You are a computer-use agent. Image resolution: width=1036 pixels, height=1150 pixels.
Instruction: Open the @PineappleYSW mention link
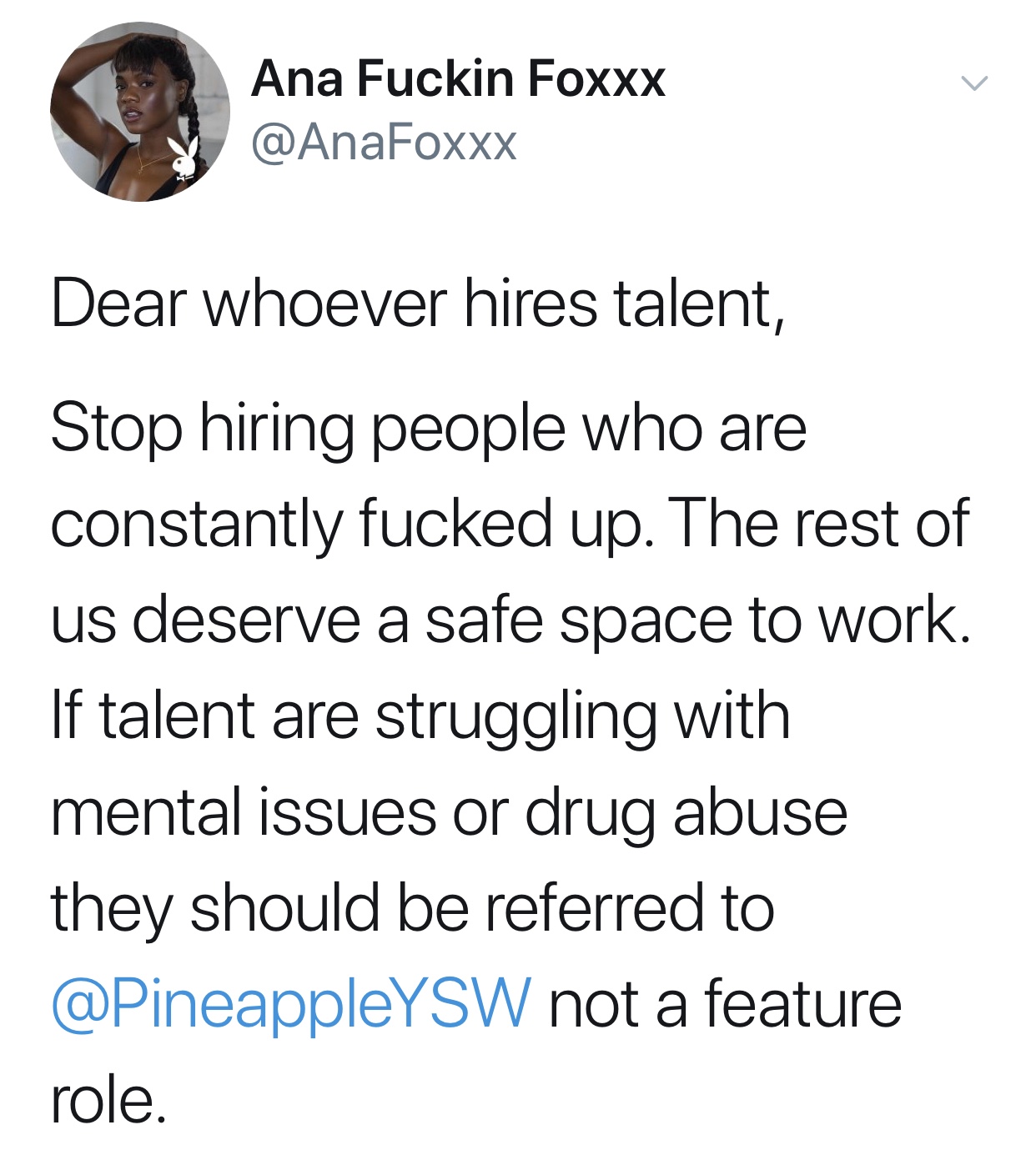pyautogui.click(x=290, y=1003)
